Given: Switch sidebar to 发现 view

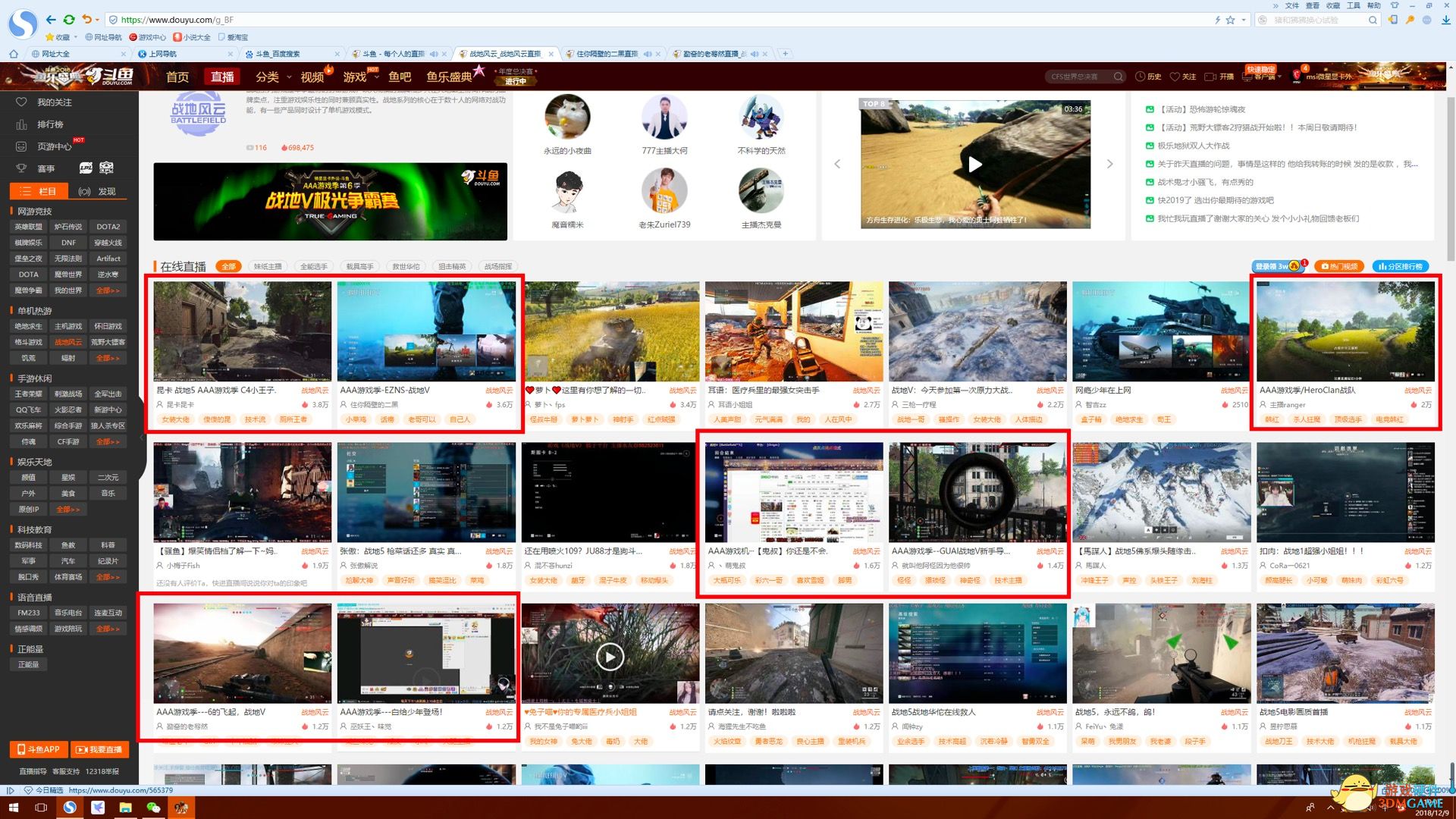Looking at the screenshot, I should (x=97, y=191).
